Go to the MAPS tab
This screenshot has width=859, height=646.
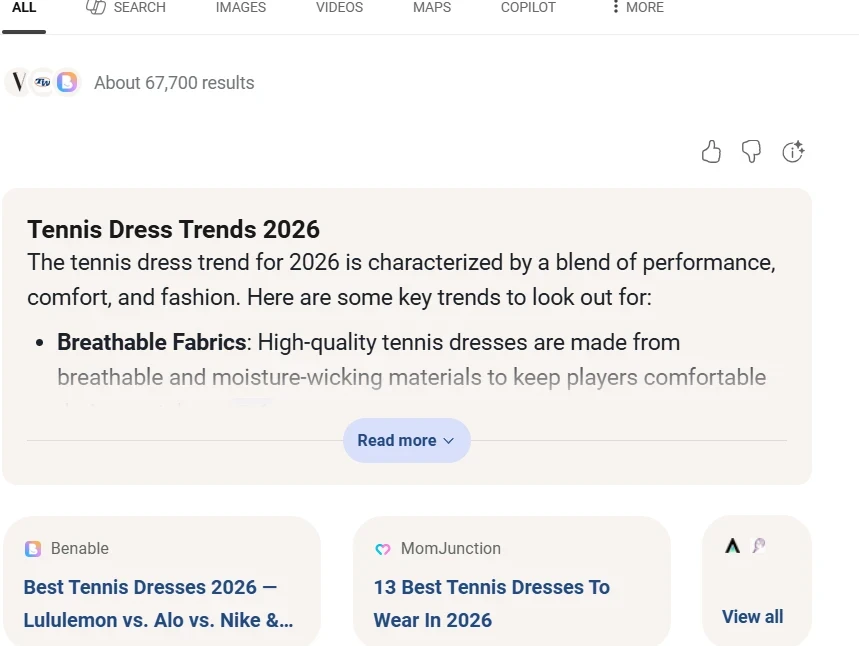432,7
